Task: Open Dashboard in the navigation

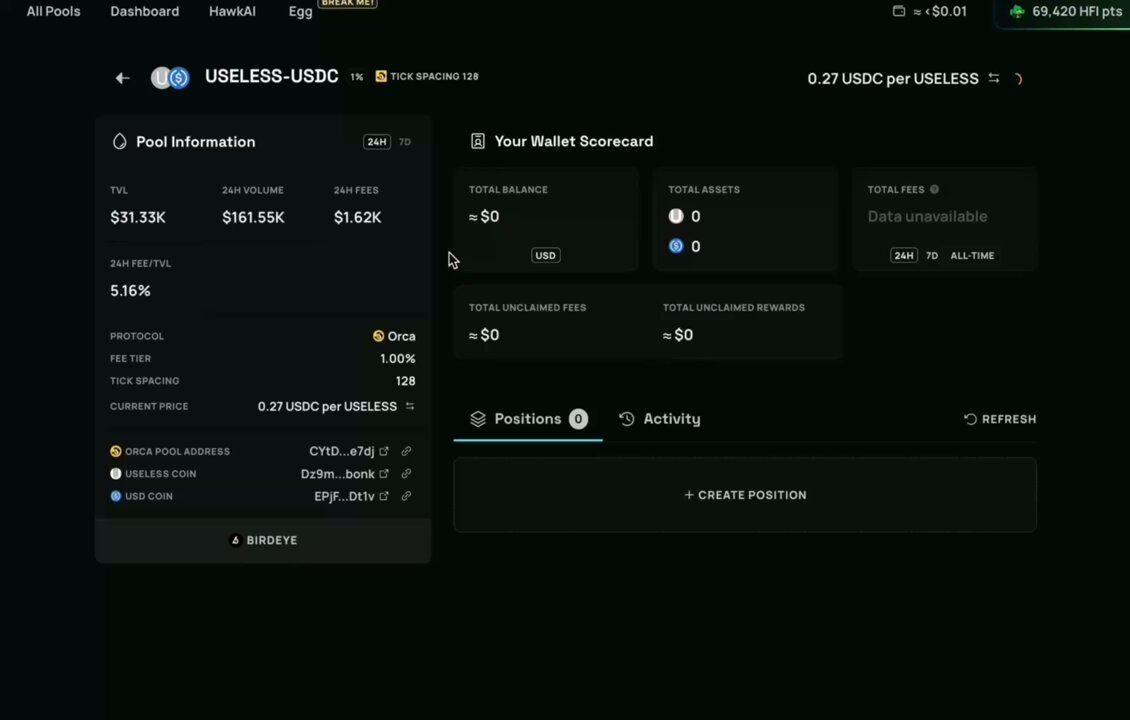Action: [145, 12]
